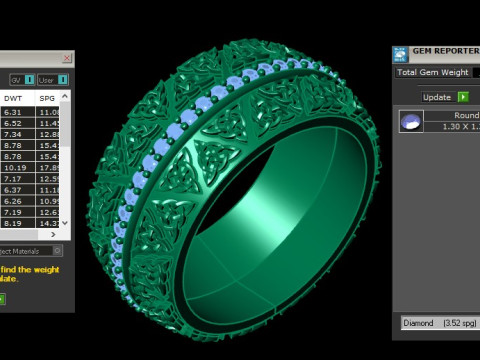Select the 6.37 DWT cell

(x=18, y=190)
